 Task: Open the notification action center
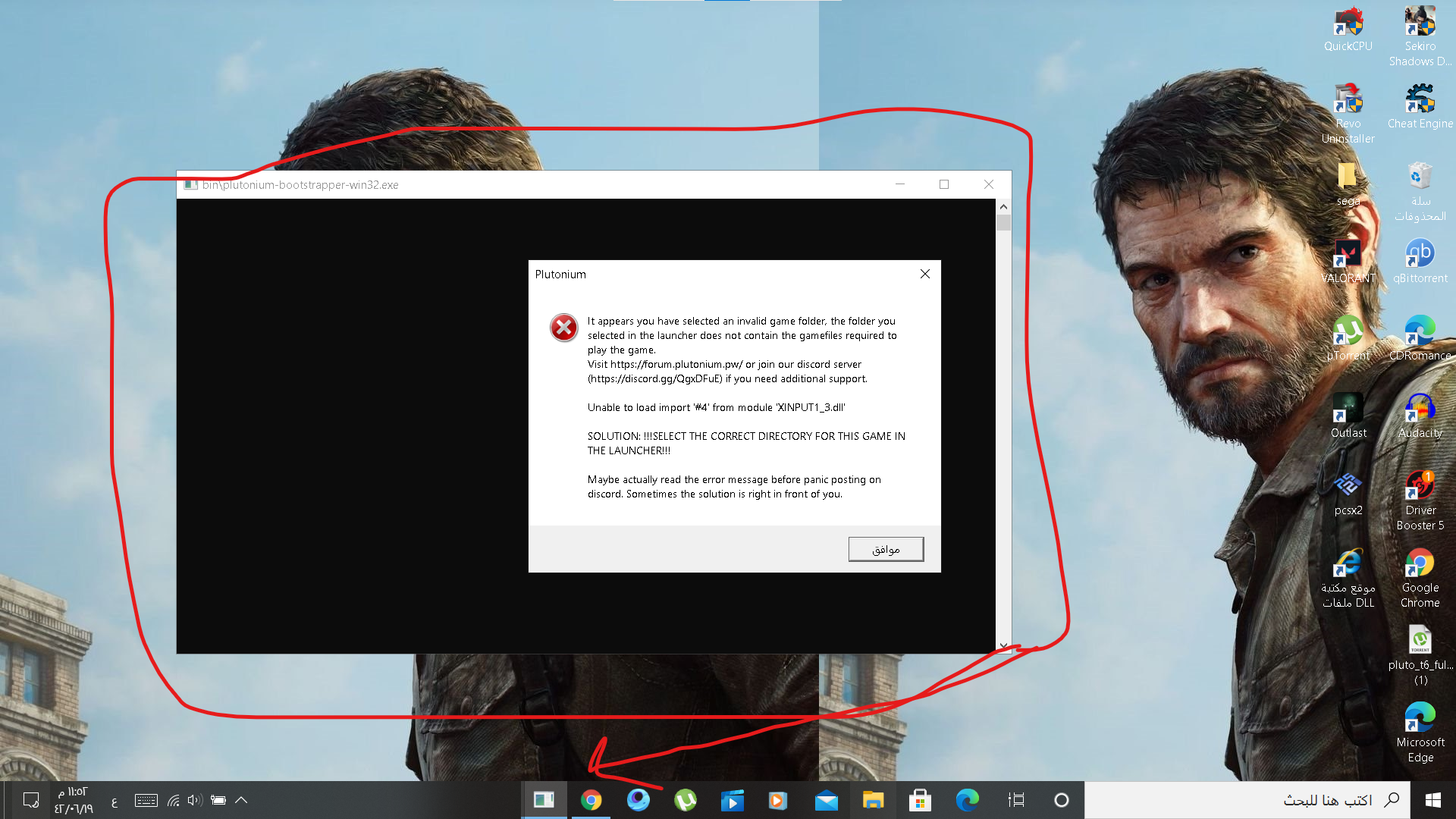pyautogui.click(x=31, y=800)
